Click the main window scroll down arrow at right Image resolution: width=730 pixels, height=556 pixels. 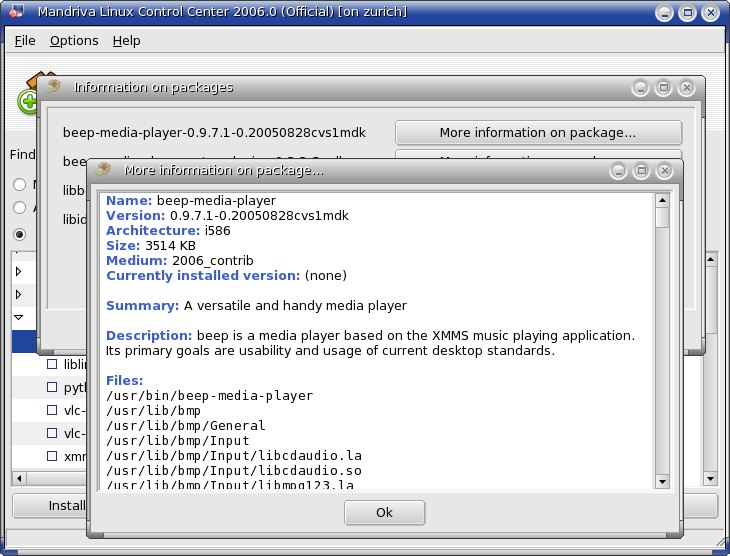point(710,479)
